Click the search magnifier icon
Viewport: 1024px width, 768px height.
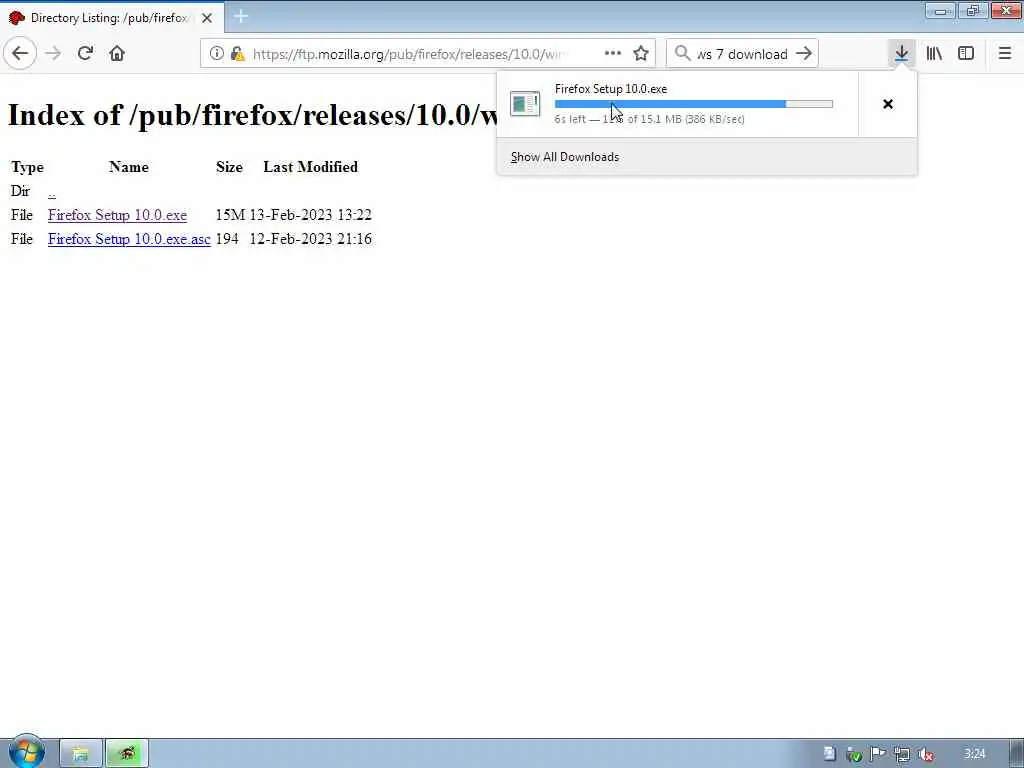pyautogui.click(x=682, y=54)
